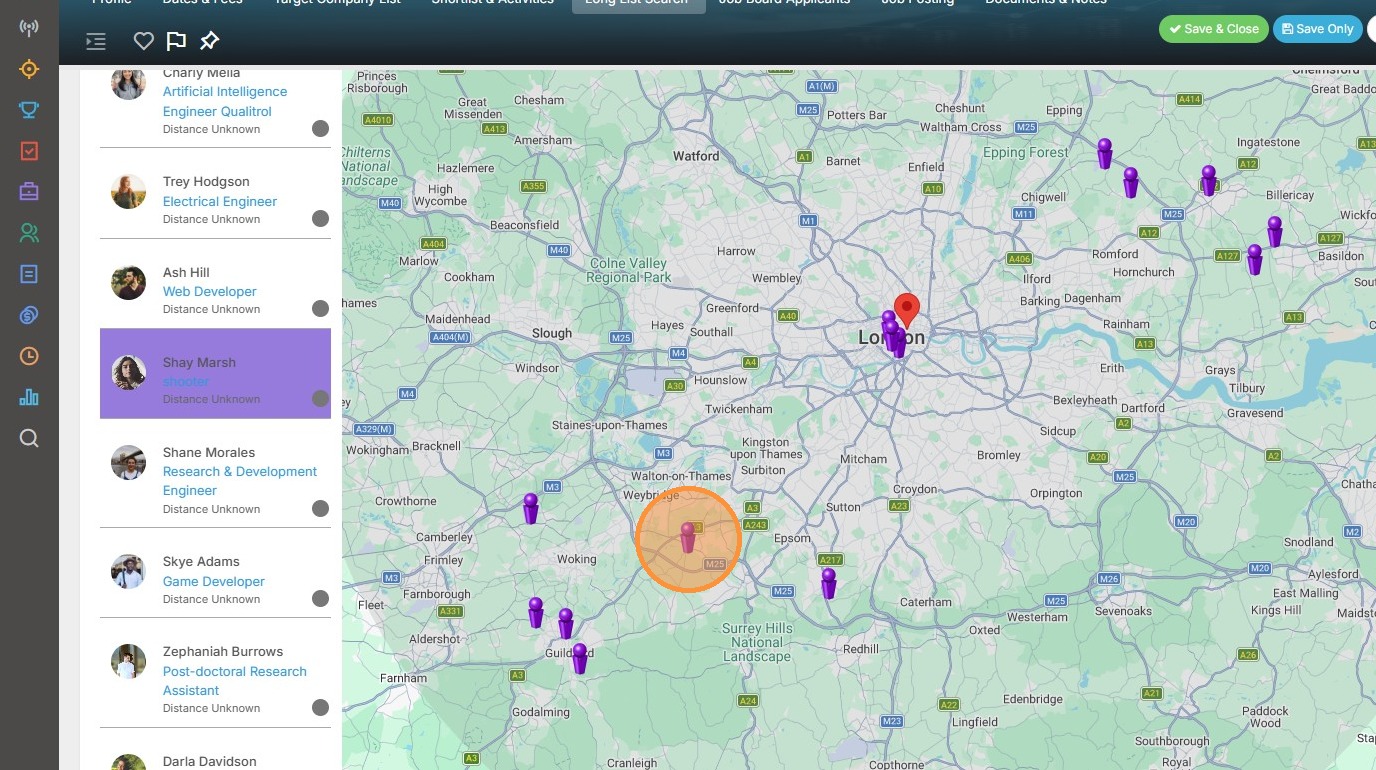1376x770 pixels.
Task: Click the purple pin near Crowthorne
Action: point(531,508)
